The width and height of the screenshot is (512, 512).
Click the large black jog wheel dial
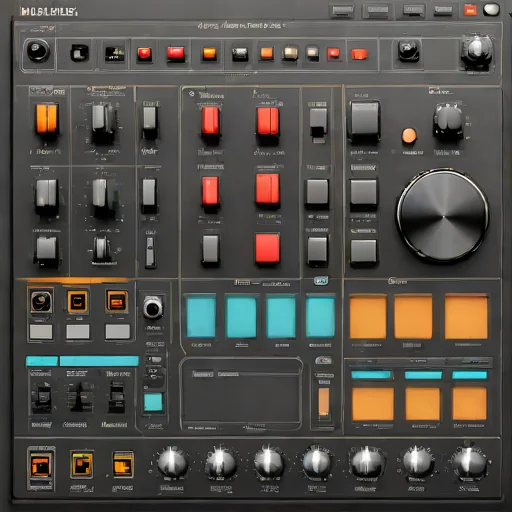[443, 216]
